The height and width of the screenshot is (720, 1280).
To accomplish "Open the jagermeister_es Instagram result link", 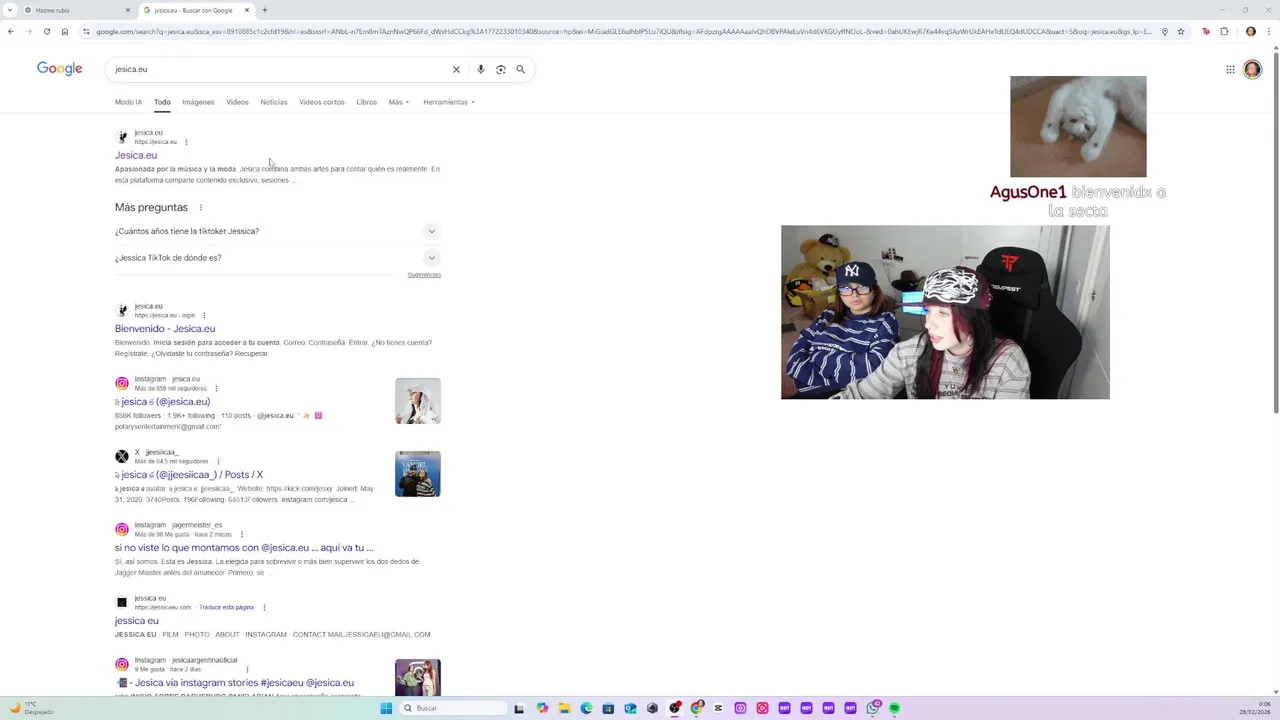I will click(x=244, y=548).
